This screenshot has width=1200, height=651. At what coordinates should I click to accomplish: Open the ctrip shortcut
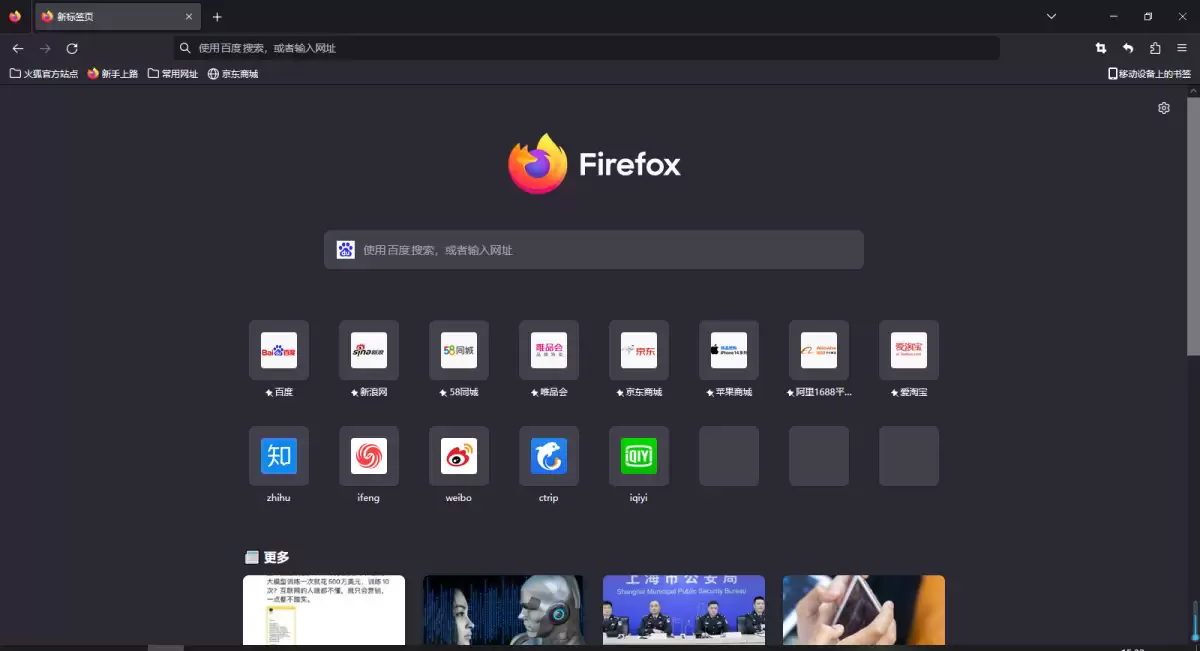pyautogui.click(x=548, y=455)
